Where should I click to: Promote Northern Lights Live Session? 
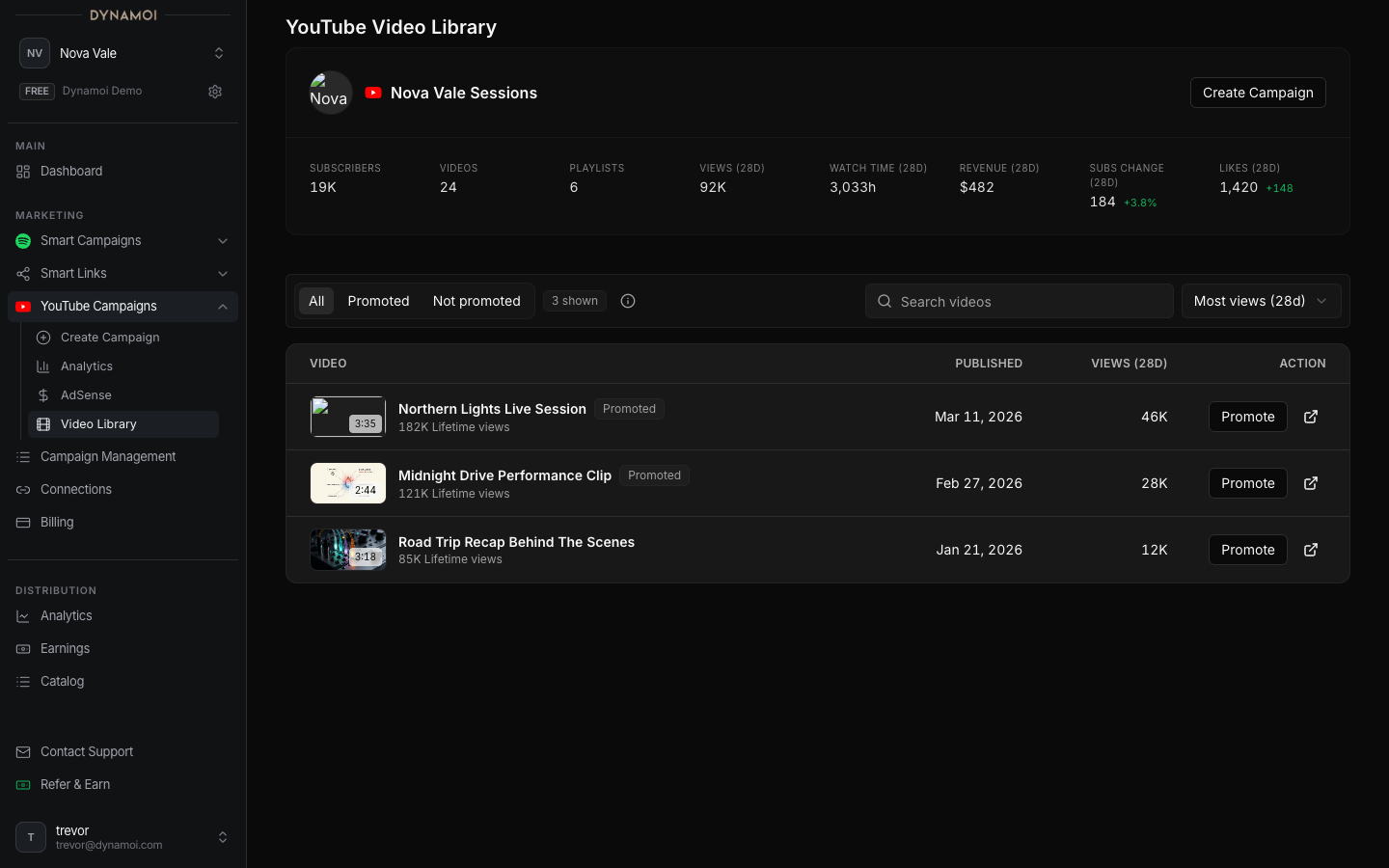pyautogui.click(x=1247, y=417)
